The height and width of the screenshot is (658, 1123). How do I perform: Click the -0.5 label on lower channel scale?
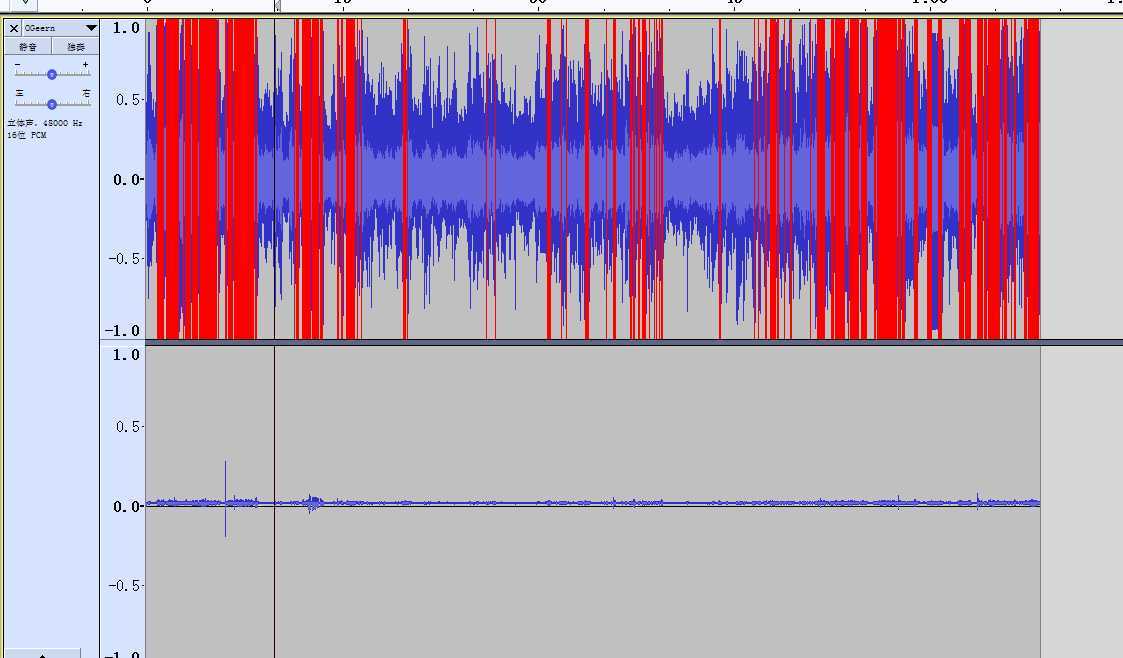[125, 586]
